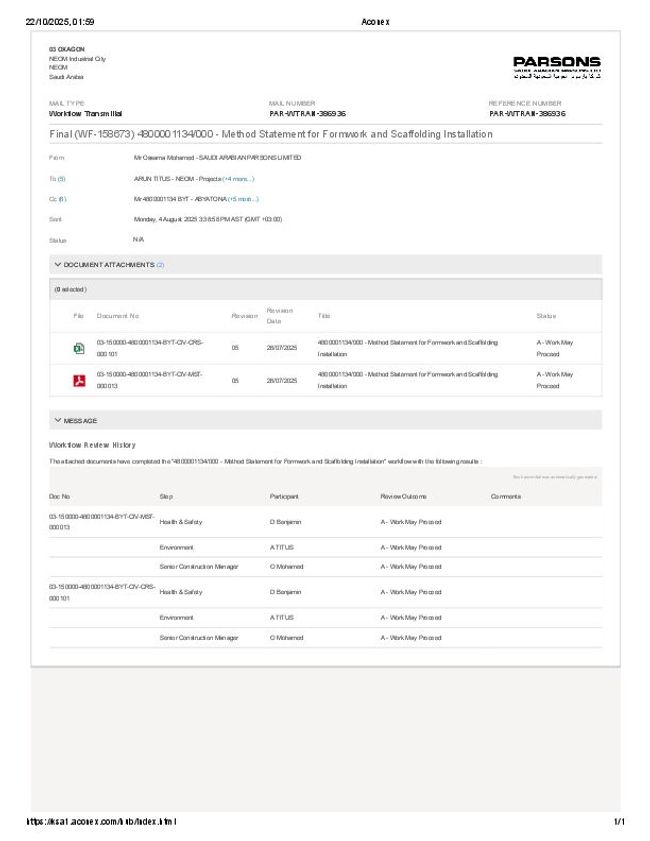Click the ksa1.aconex.com URL in the footer
Screen dimensions: 650x841
click(101, 822)
